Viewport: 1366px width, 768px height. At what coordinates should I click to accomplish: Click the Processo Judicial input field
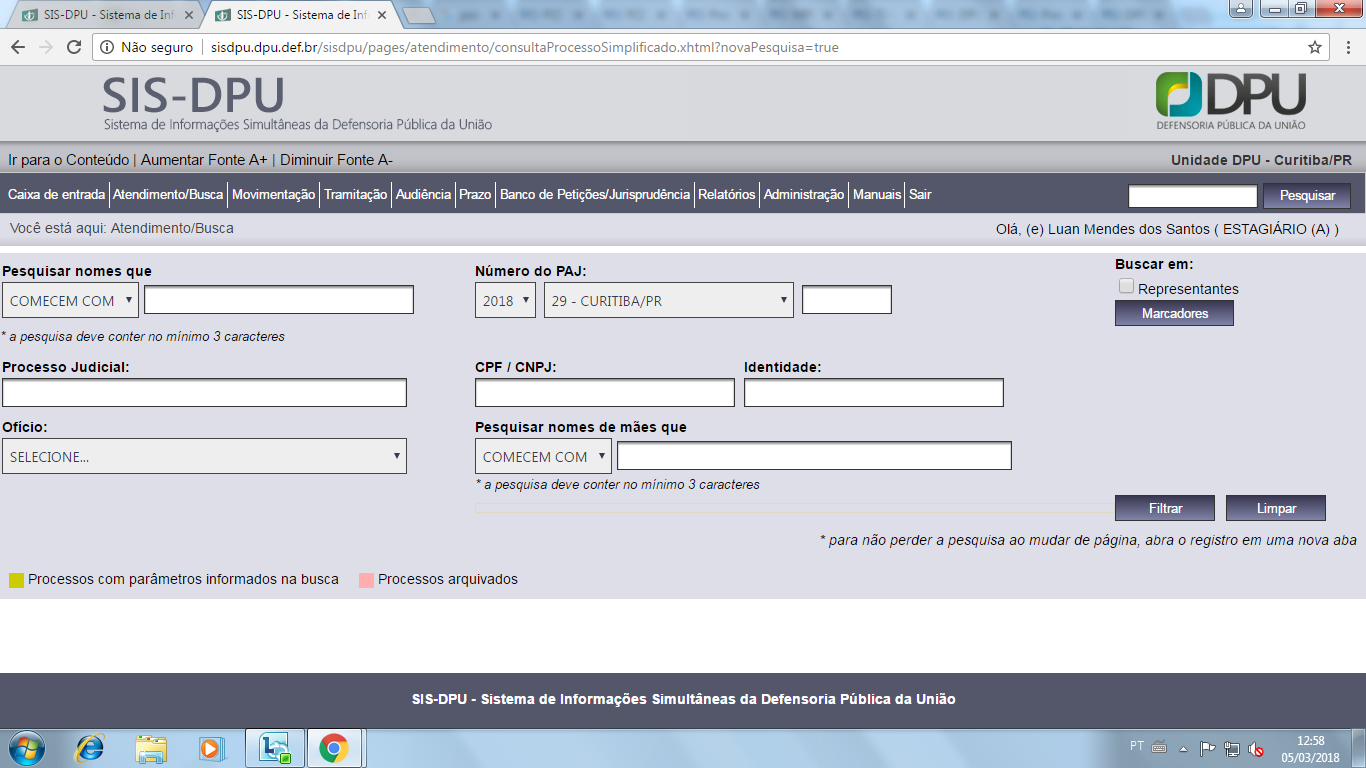[x=204, y=393]
